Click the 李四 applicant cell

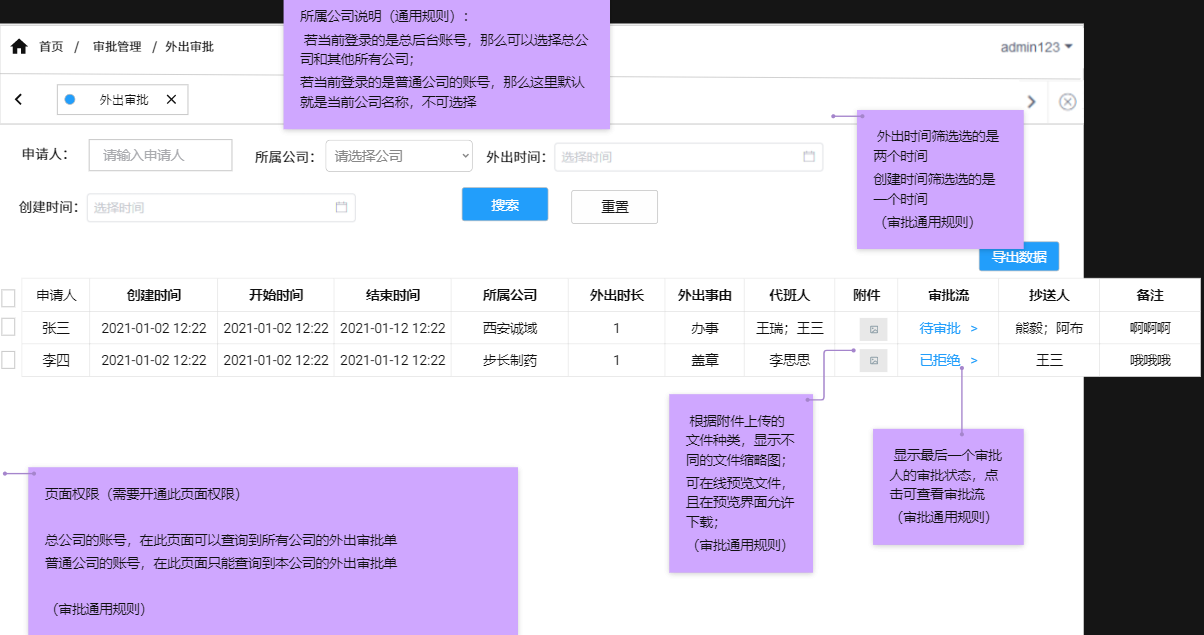(x=56, y=360)
